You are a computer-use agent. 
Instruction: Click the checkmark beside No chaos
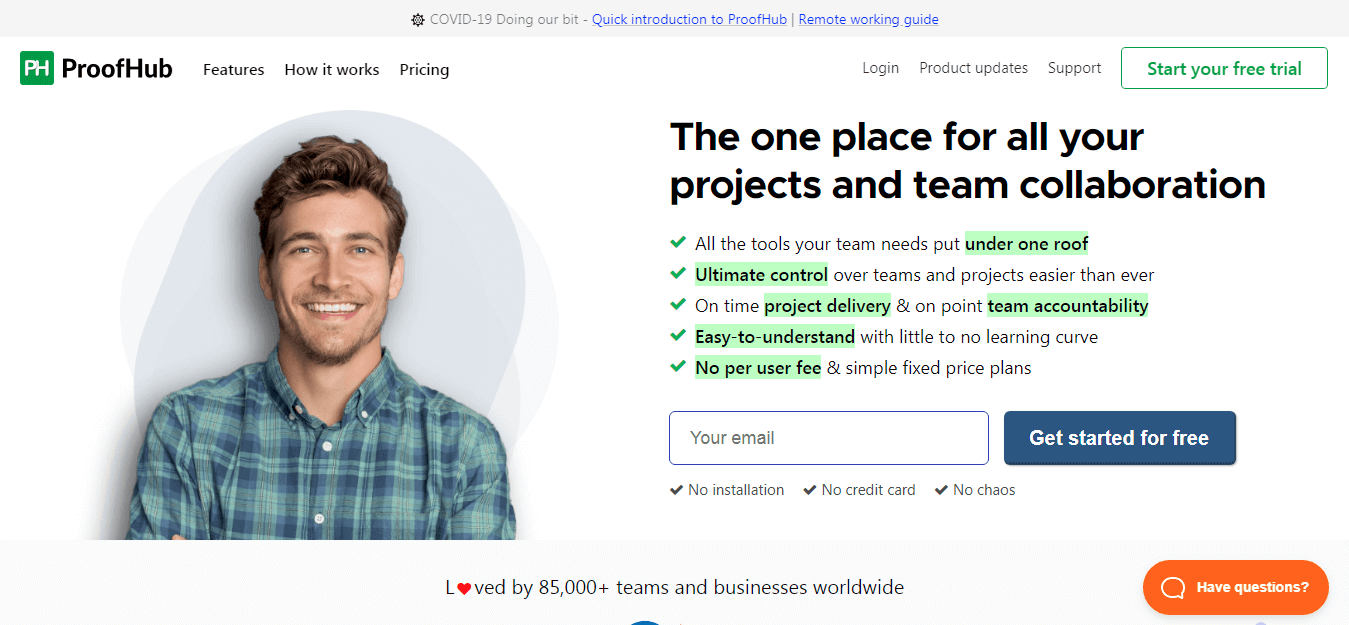(x=940, y=490)
